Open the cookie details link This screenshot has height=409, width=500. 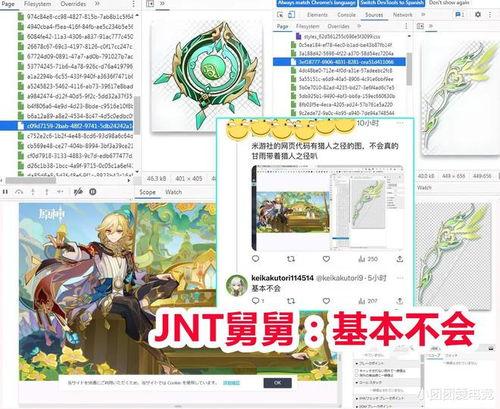(x=231, y=383)
